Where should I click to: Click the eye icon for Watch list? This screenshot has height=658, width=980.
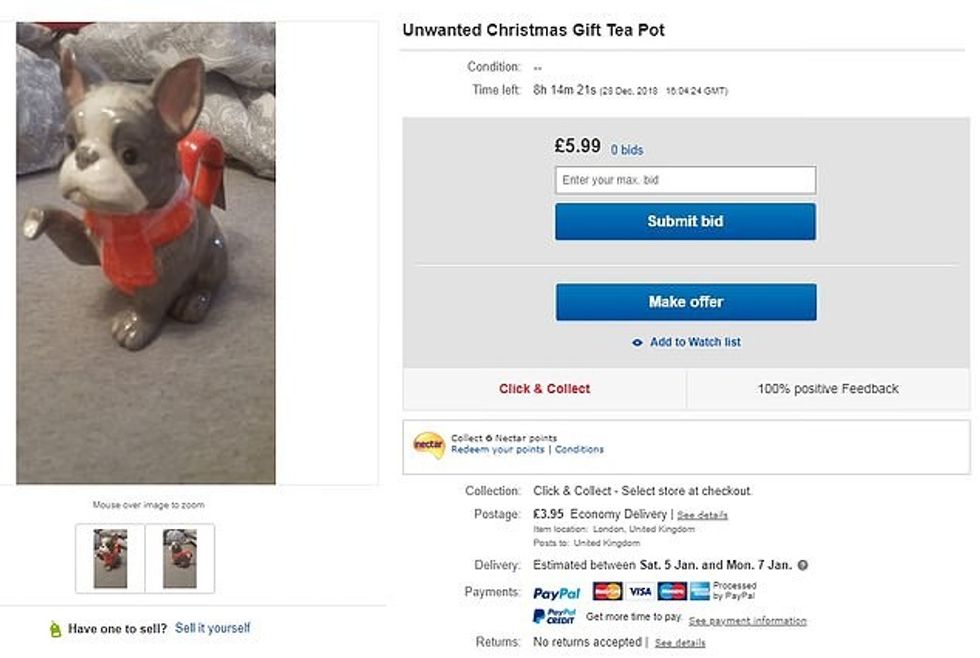637,342
